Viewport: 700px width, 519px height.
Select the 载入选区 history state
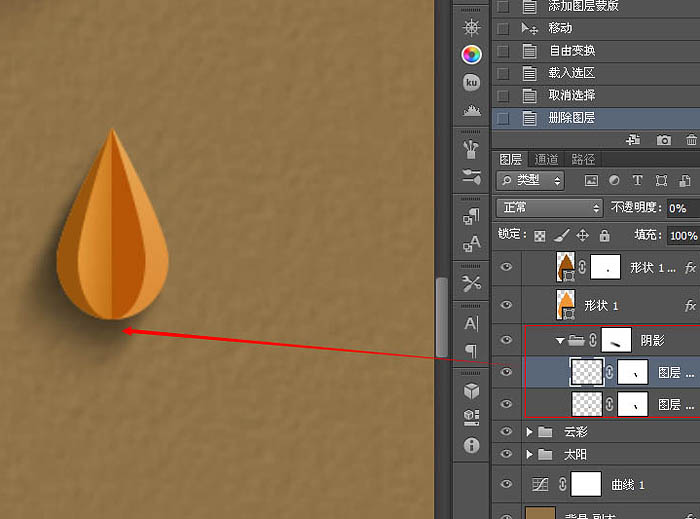click(x=596, y=73)
